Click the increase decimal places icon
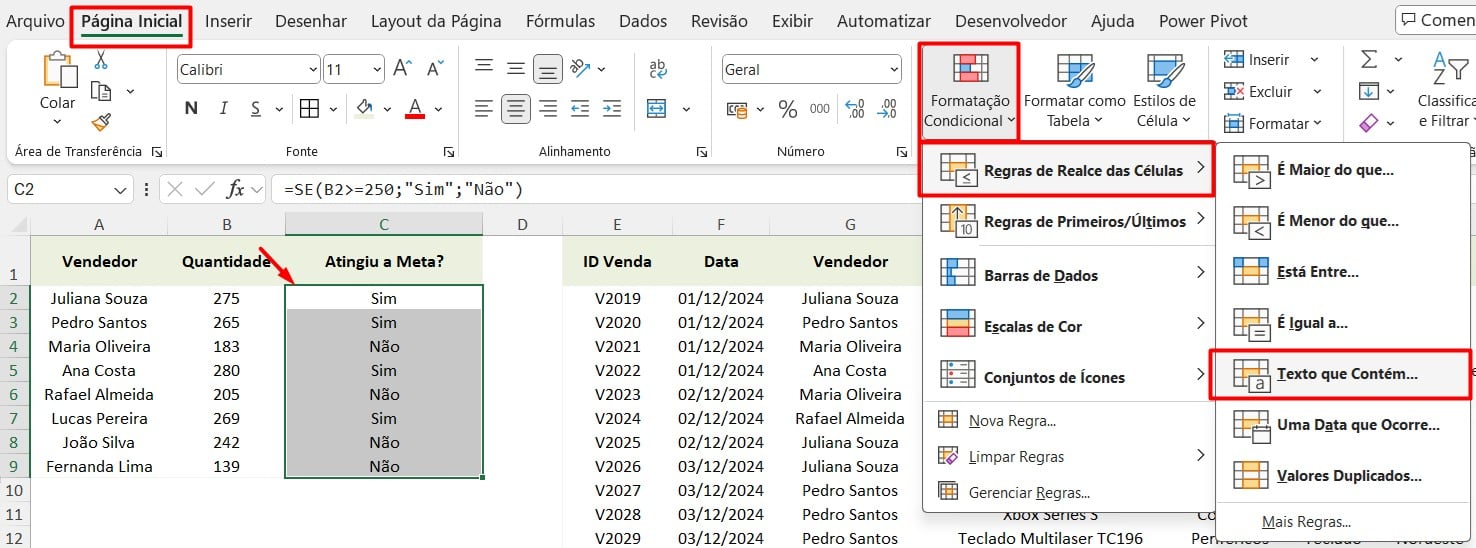 click(x=855, y=108)
